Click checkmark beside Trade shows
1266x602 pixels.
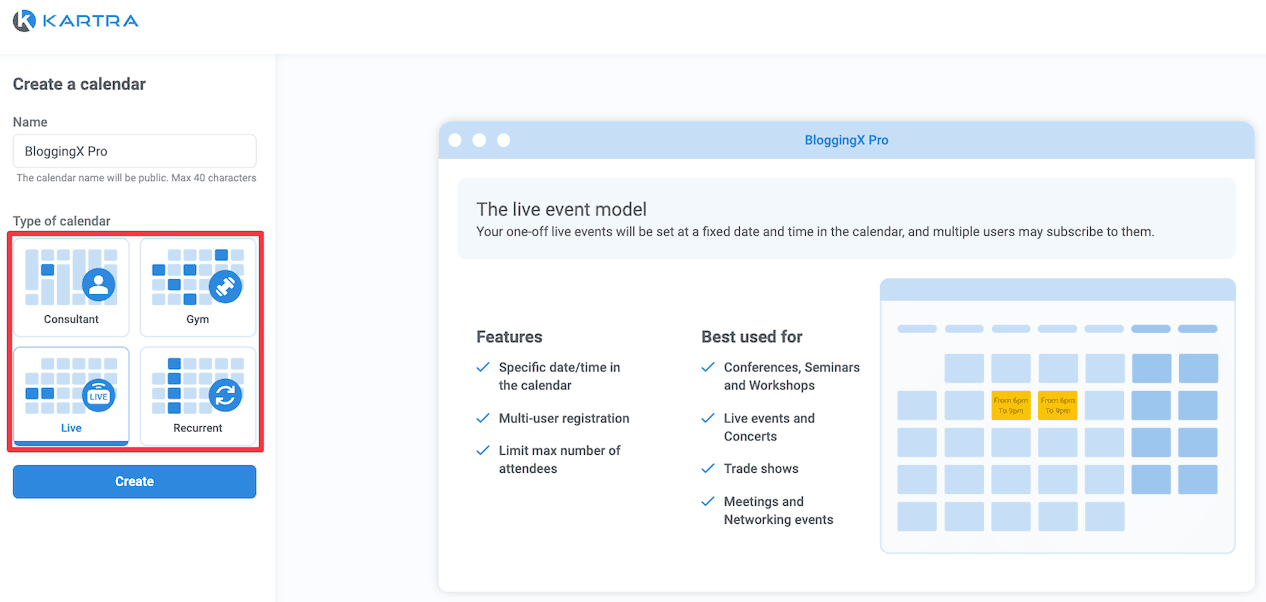pyautogui.click(x=708, y=468)
